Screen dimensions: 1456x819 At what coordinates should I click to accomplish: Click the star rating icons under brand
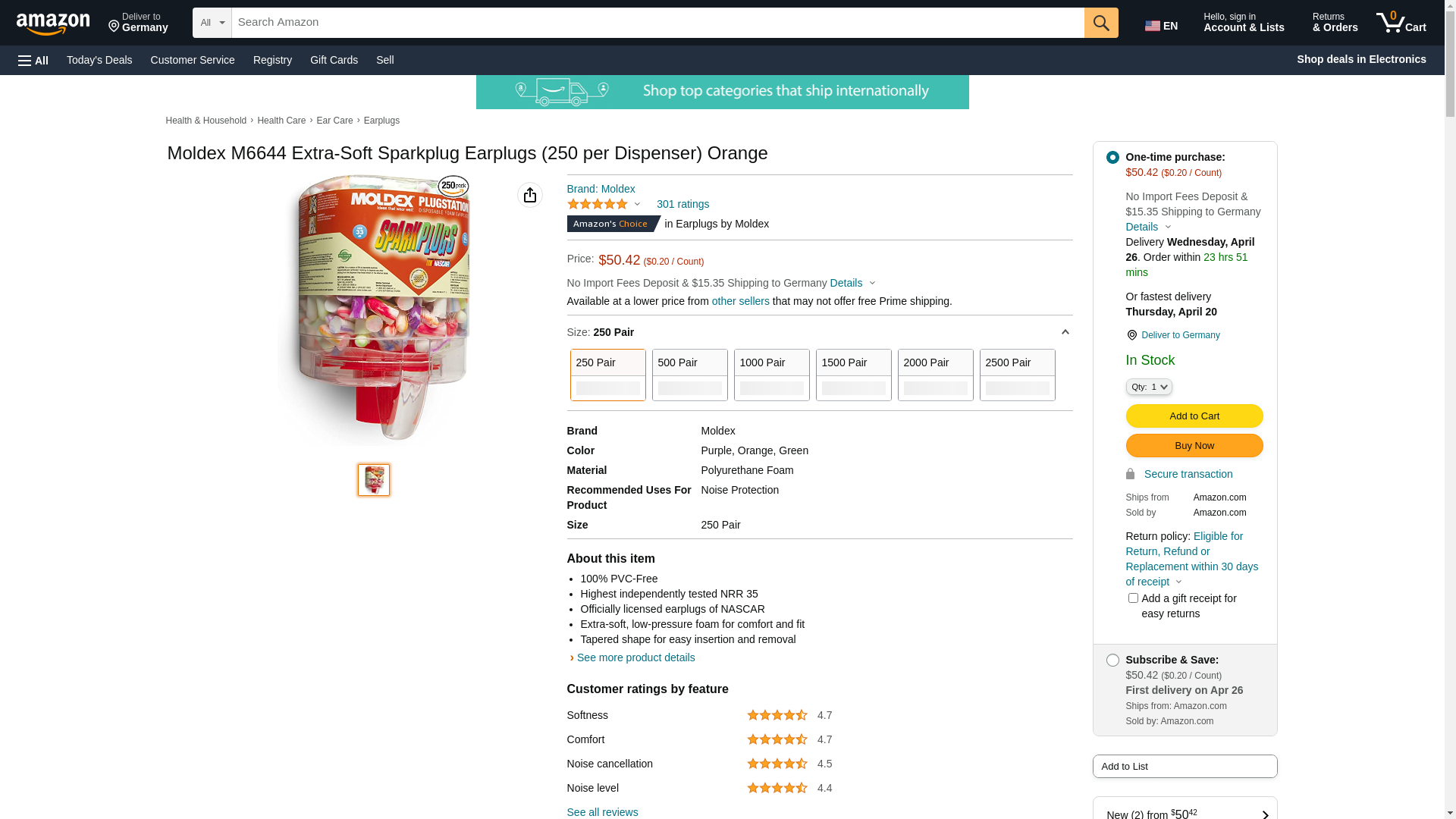[x=598, y=204]
